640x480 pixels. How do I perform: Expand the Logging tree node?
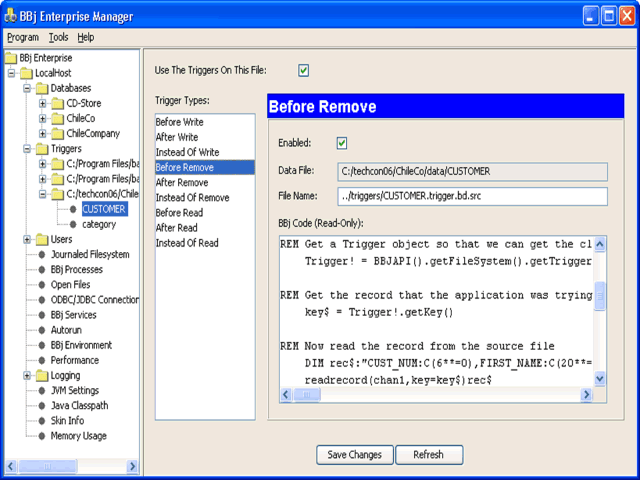pos(27,376)
